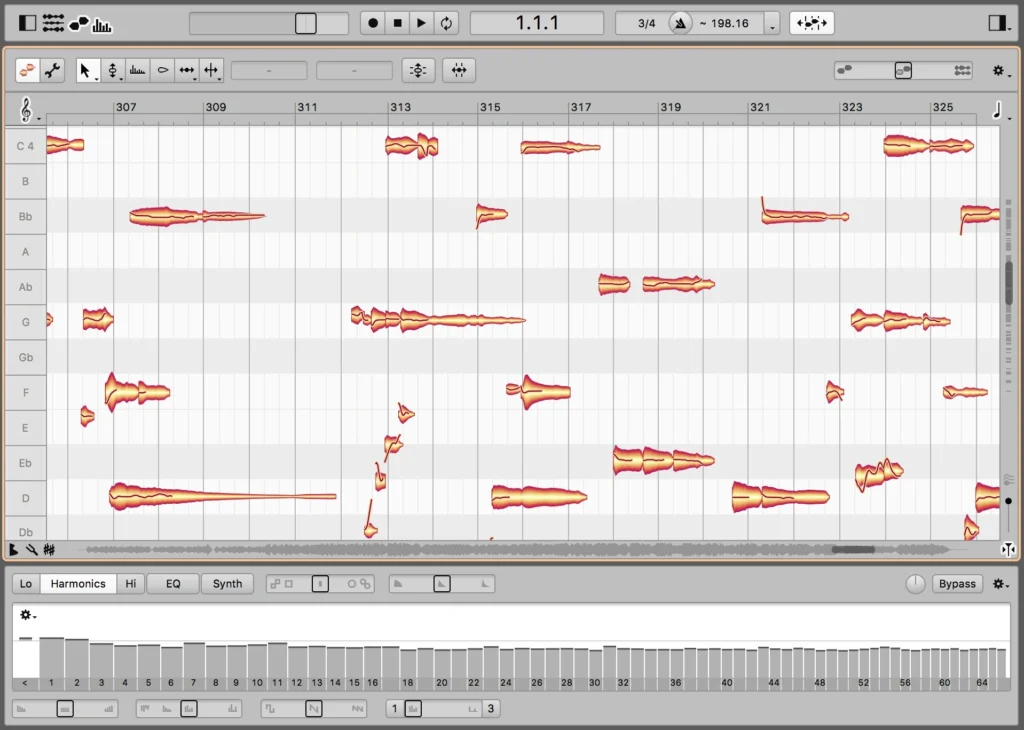This screenshot has height=730, width=1024.
Task: Select the Timing tool
Action: 188,70
